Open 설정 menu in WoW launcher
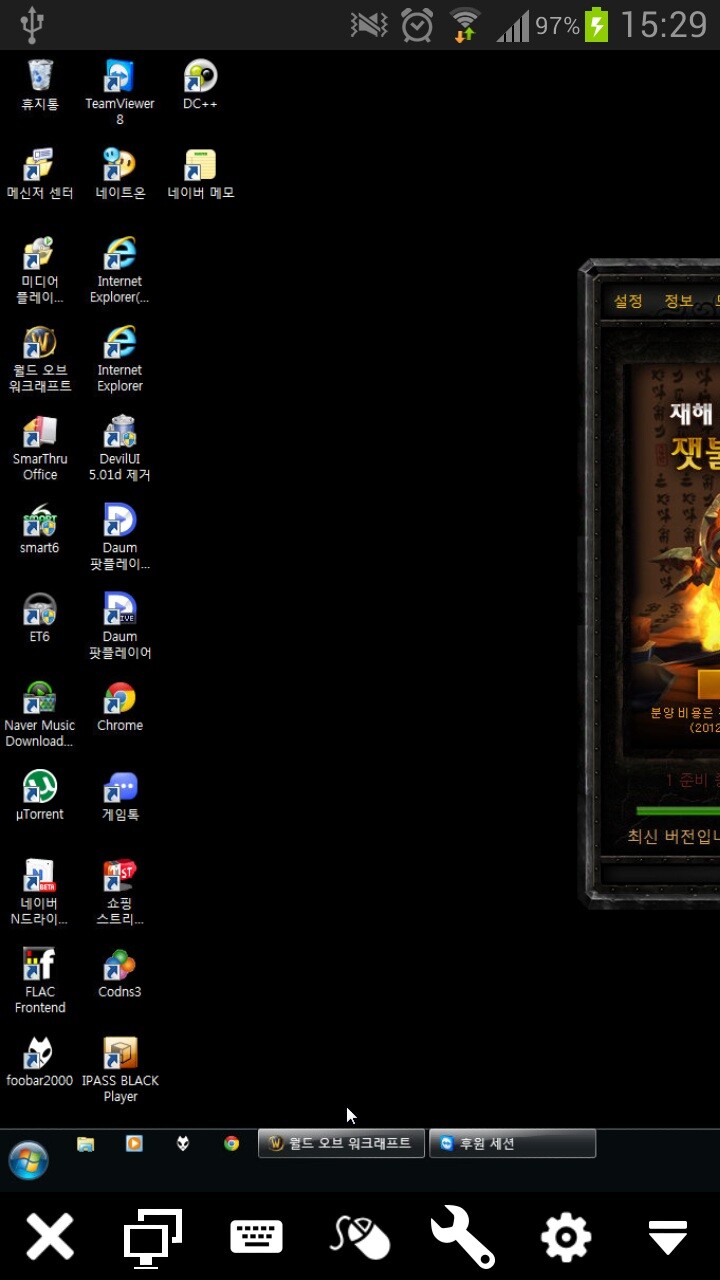Screen dimensions: 720x1280 (628, 301)
